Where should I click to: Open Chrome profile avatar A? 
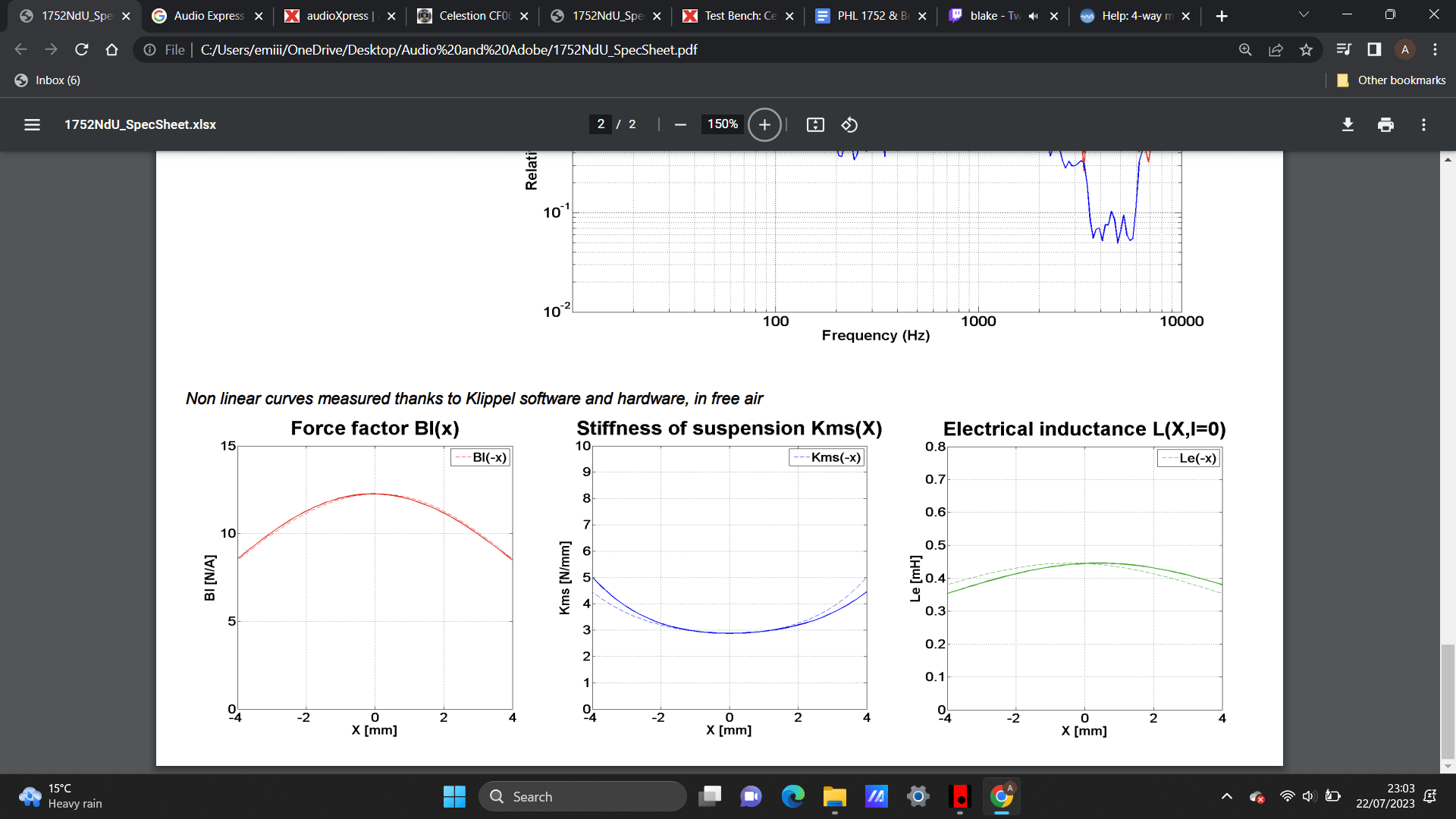[x=1404, y=49]
